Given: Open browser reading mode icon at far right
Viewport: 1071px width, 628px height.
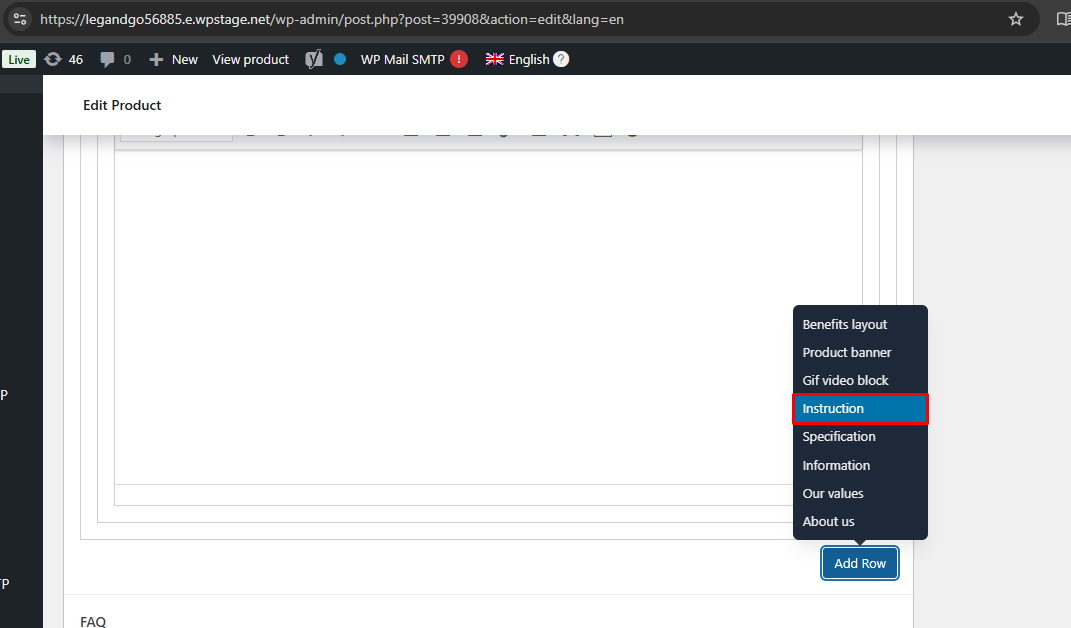Looking at the screenshot, I should [x=1063, y=19].
